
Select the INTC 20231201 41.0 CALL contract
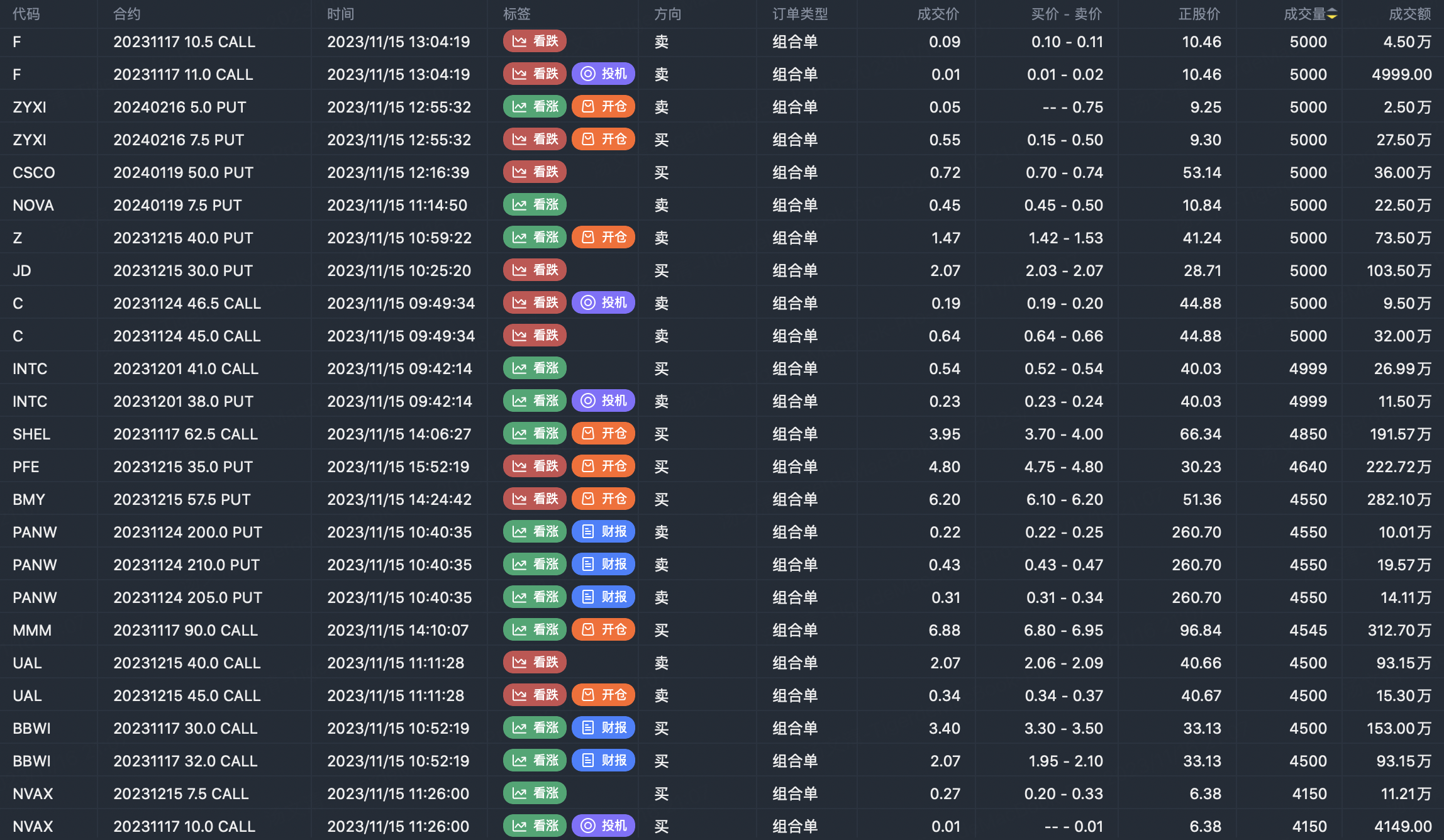coord(186,368)
